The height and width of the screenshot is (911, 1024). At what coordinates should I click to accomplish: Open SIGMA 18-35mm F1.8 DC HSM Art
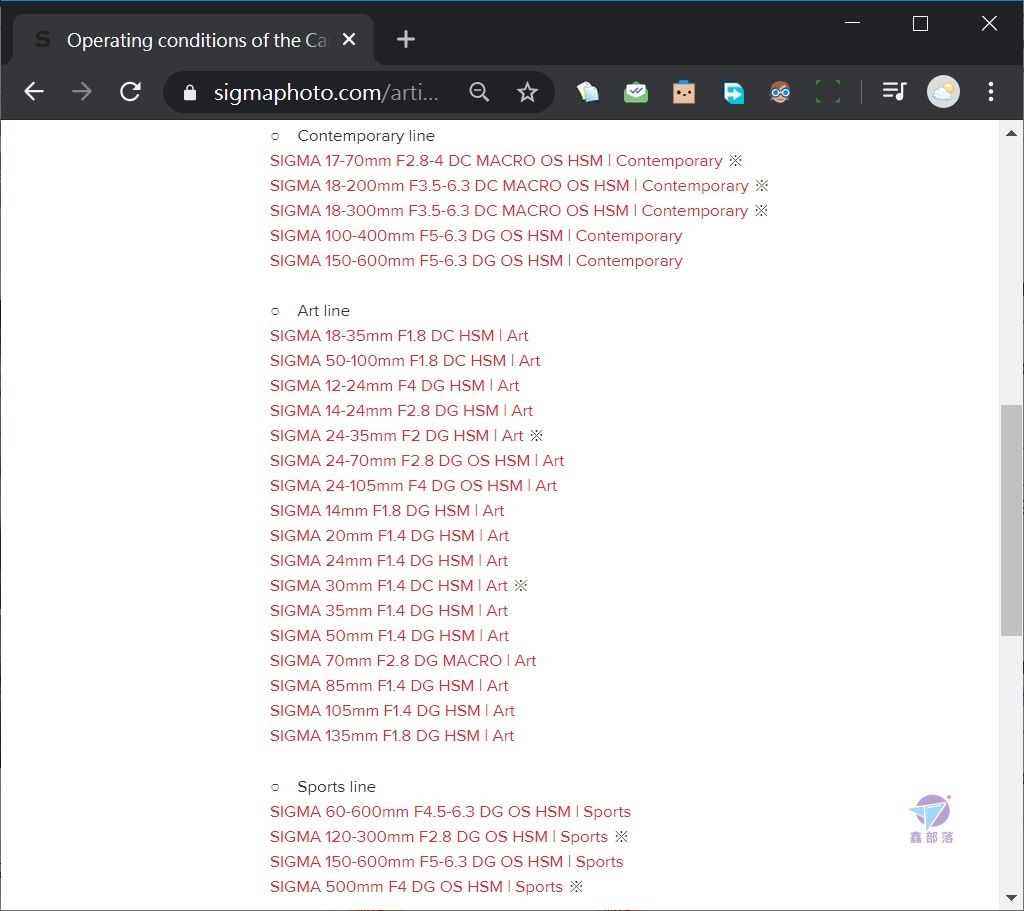(399, 336)
